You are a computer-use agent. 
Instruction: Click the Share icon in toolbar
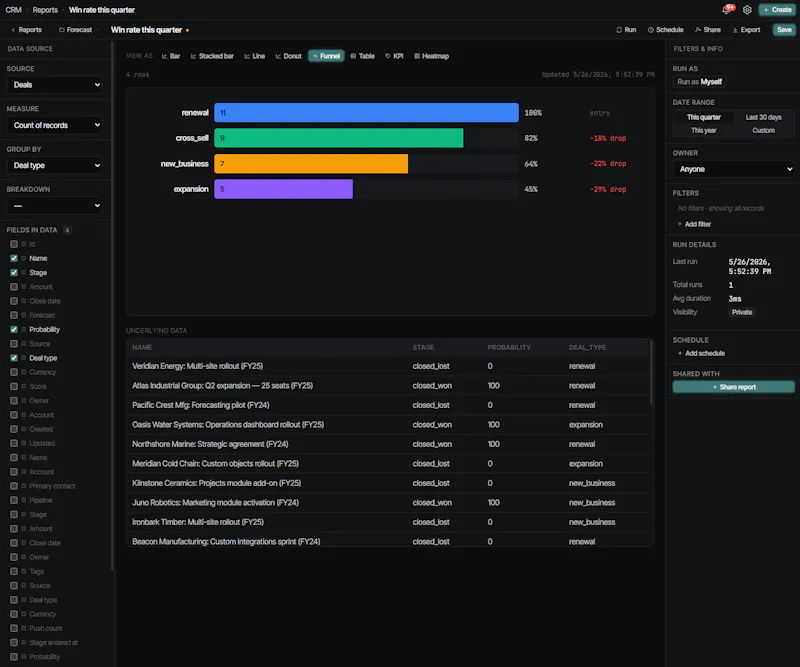tap(698, 30)
